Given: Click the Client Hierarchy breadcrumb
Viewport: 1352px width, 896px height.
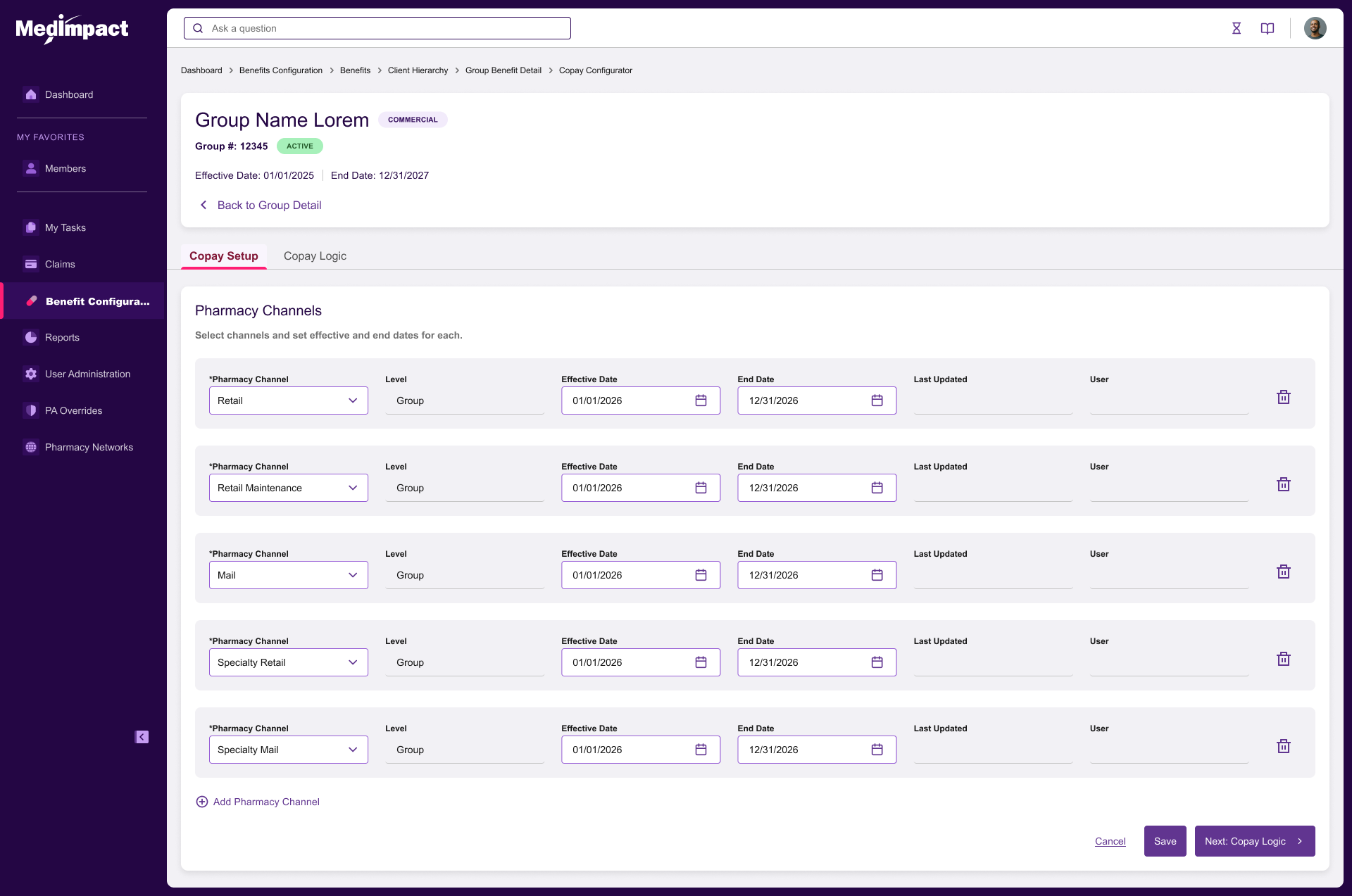Looking at the screenshot, I should tap(418, 70).
